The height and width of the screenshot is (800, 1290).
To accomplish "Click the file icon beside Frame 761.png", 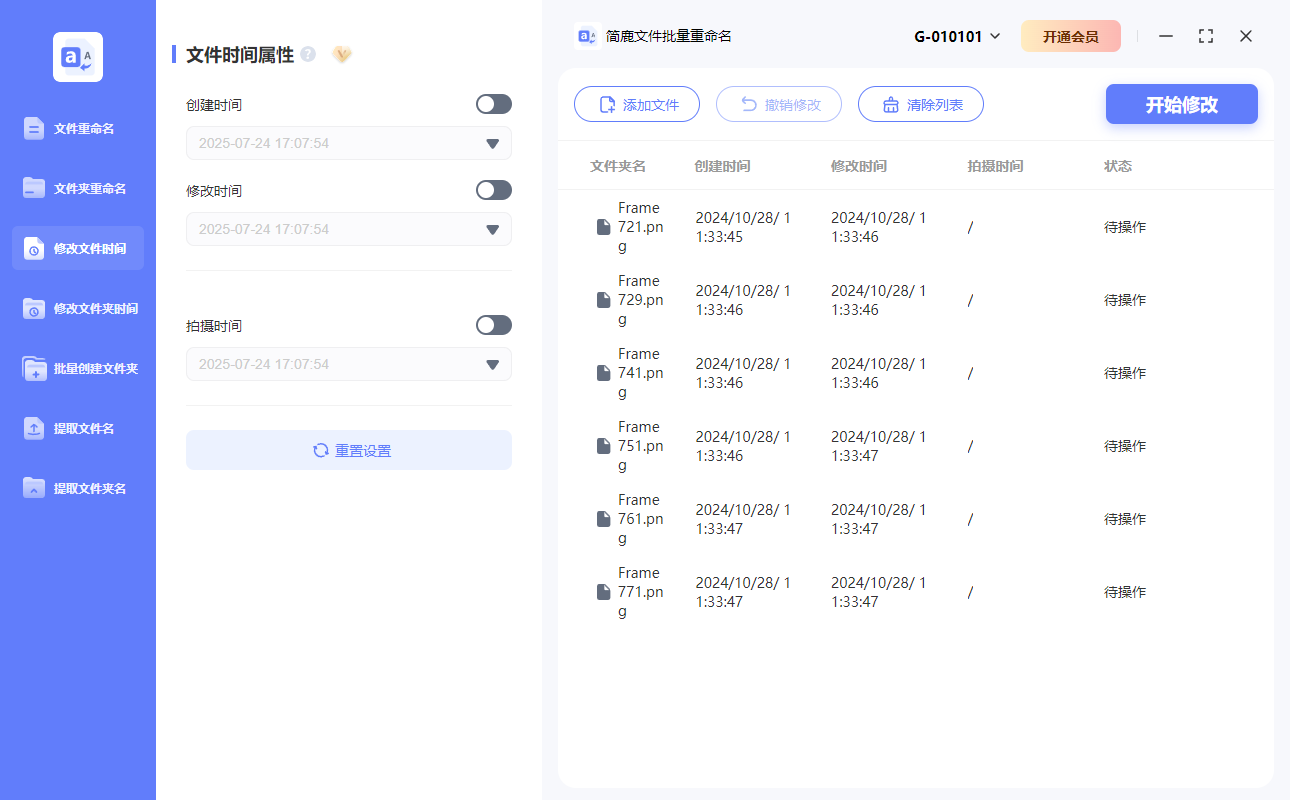I will click(603, 519).
